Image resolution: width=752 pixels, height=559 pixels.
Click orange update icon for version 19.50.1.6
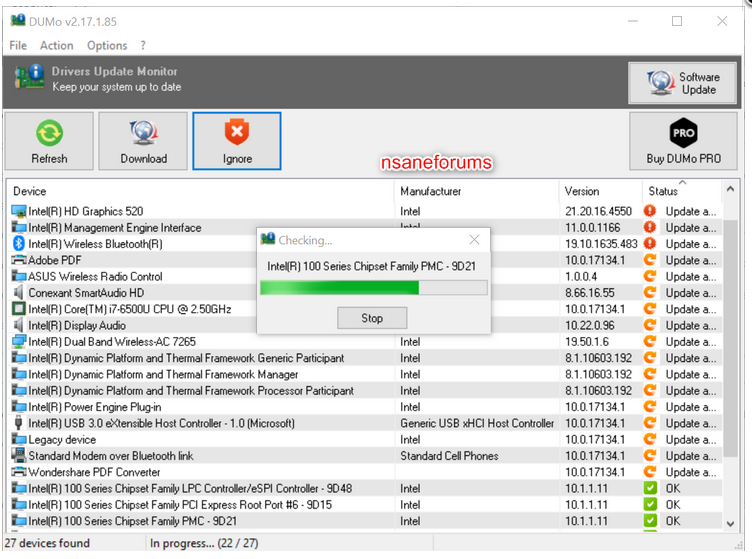650,341
